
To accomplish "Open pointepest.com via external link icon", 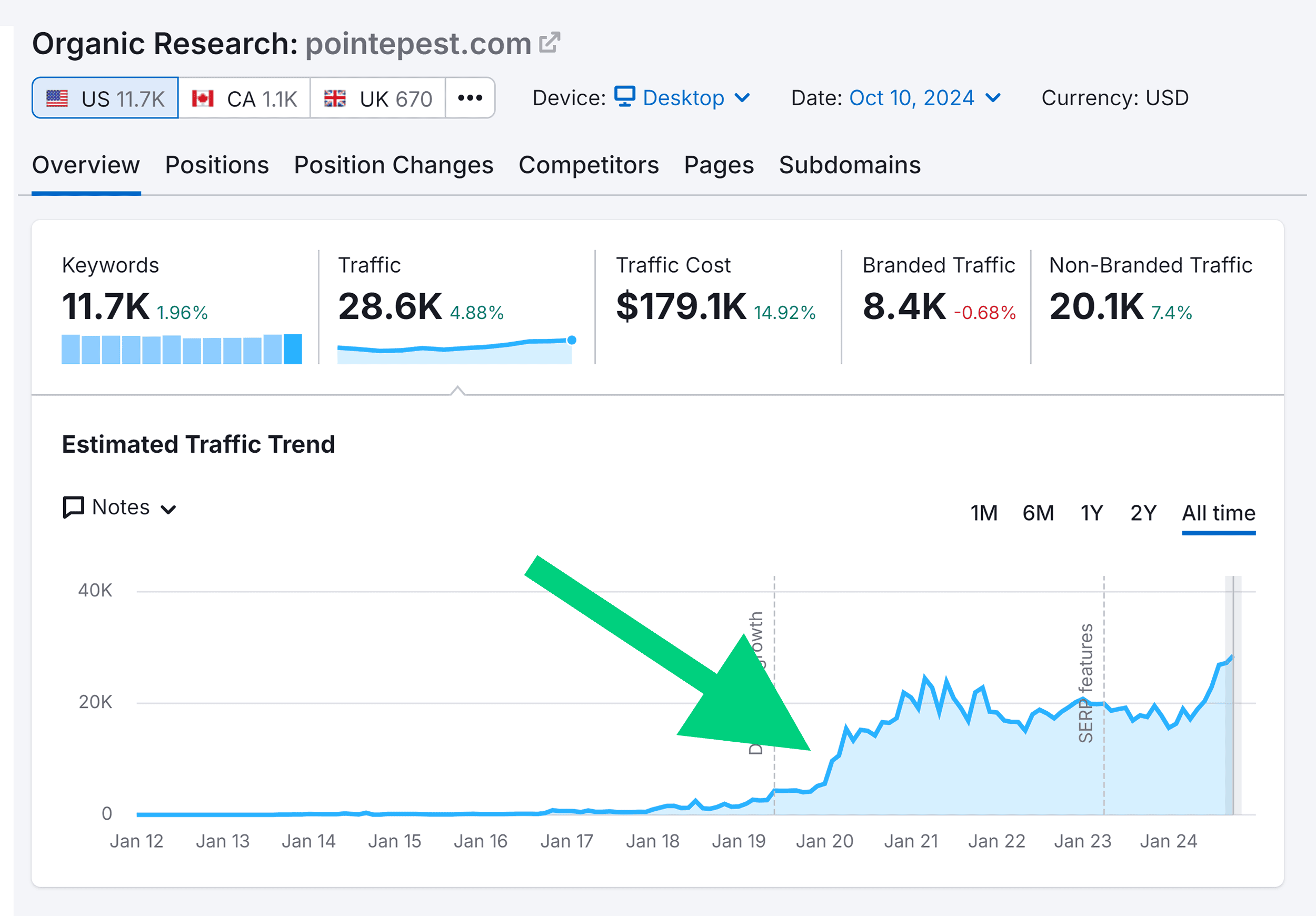I will point(550,42).
